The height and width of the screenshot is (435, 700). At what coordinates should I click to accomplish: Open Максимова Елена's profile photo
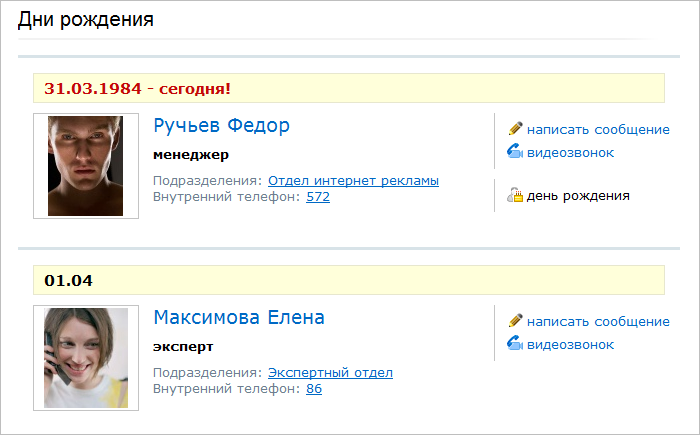click(85, 357)
